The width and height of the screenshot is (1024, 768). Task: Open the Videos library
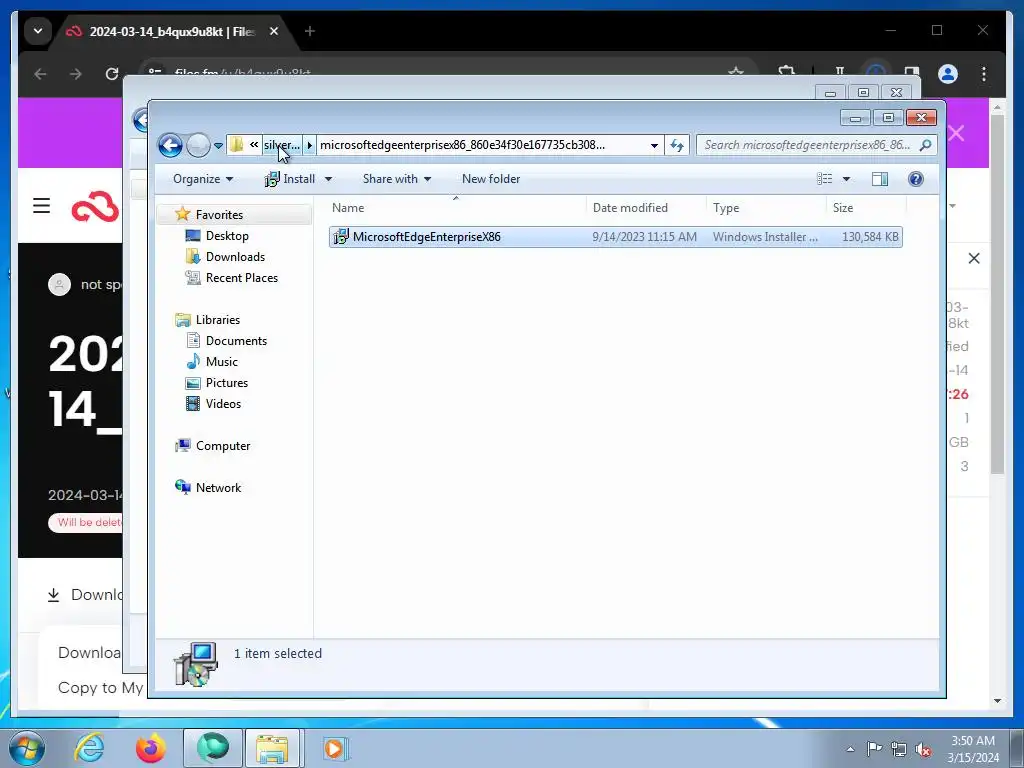tap(223, 404)
